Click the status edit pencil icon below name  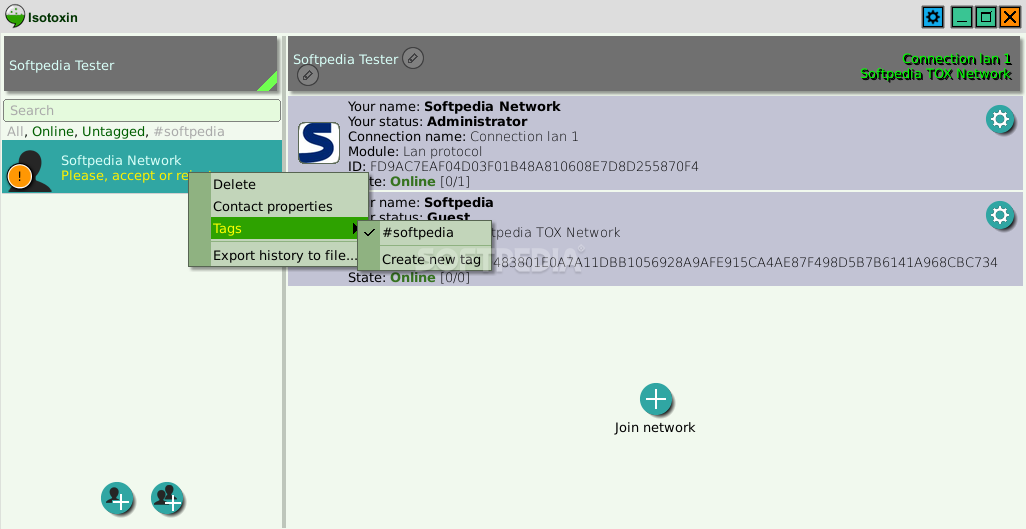[308, 75]
